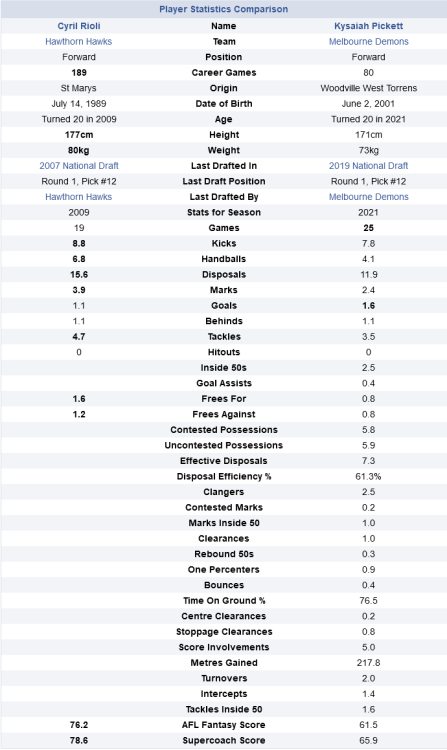Click Pickett's 2021 season value
Screen dimensions: 447x750
tap(368, 212)
